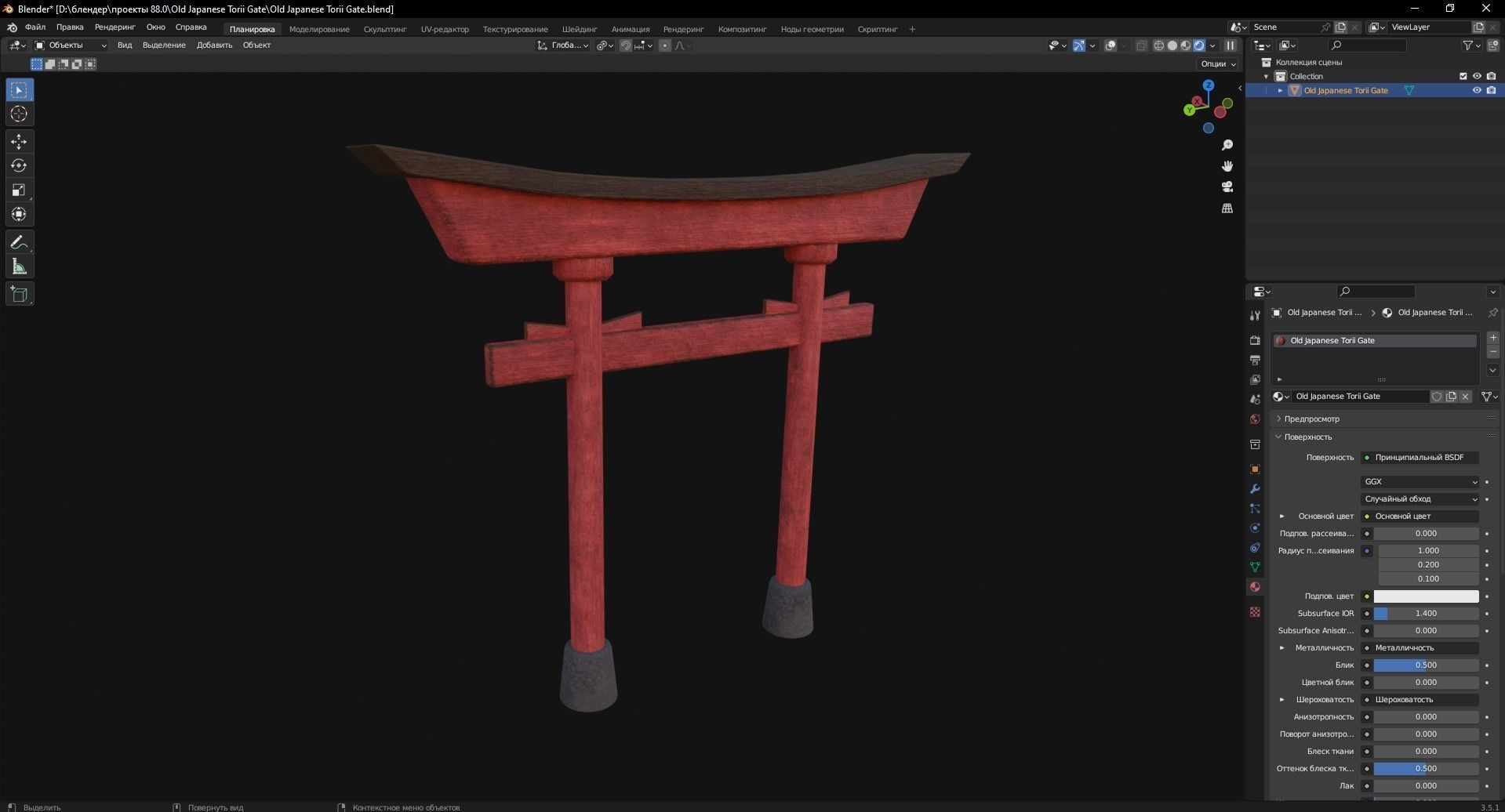Open shading options dropdown arrow

[x=1212, y=45]
